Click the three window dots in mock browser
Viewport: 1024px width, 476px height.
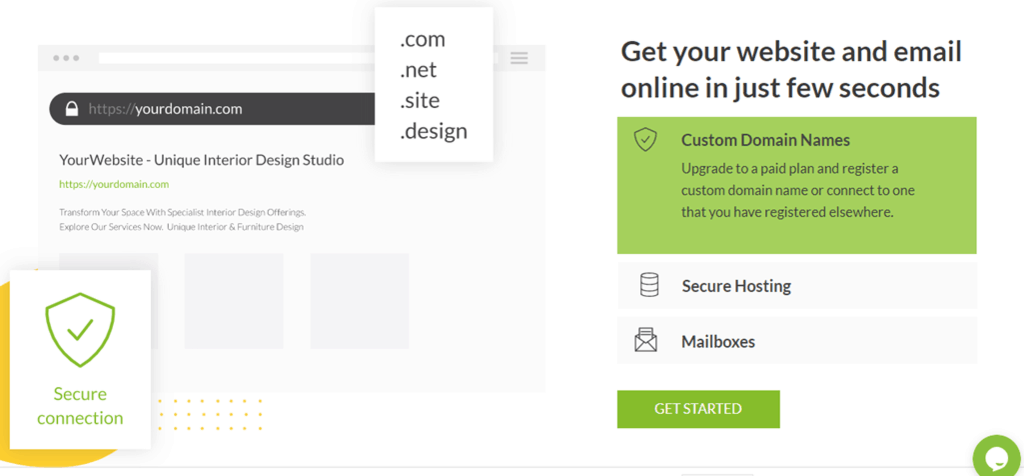point(66,58)
